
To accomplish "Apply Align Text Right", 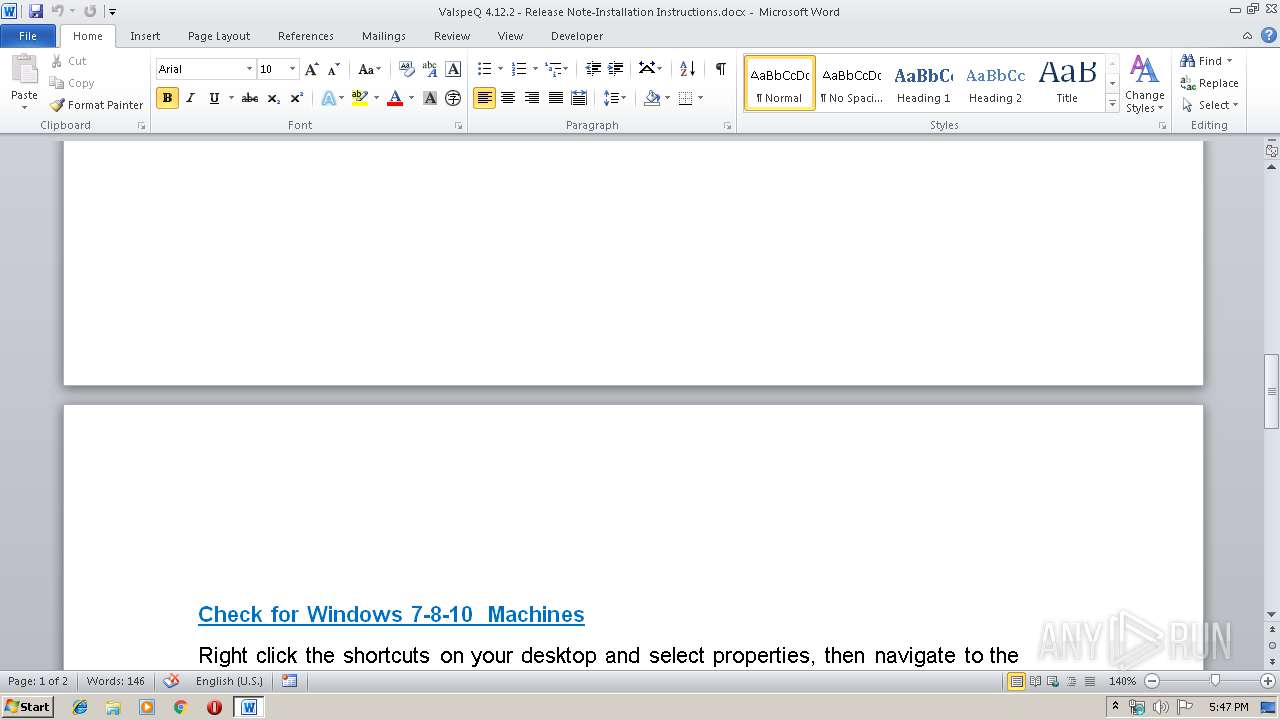I will pos(532,98).
